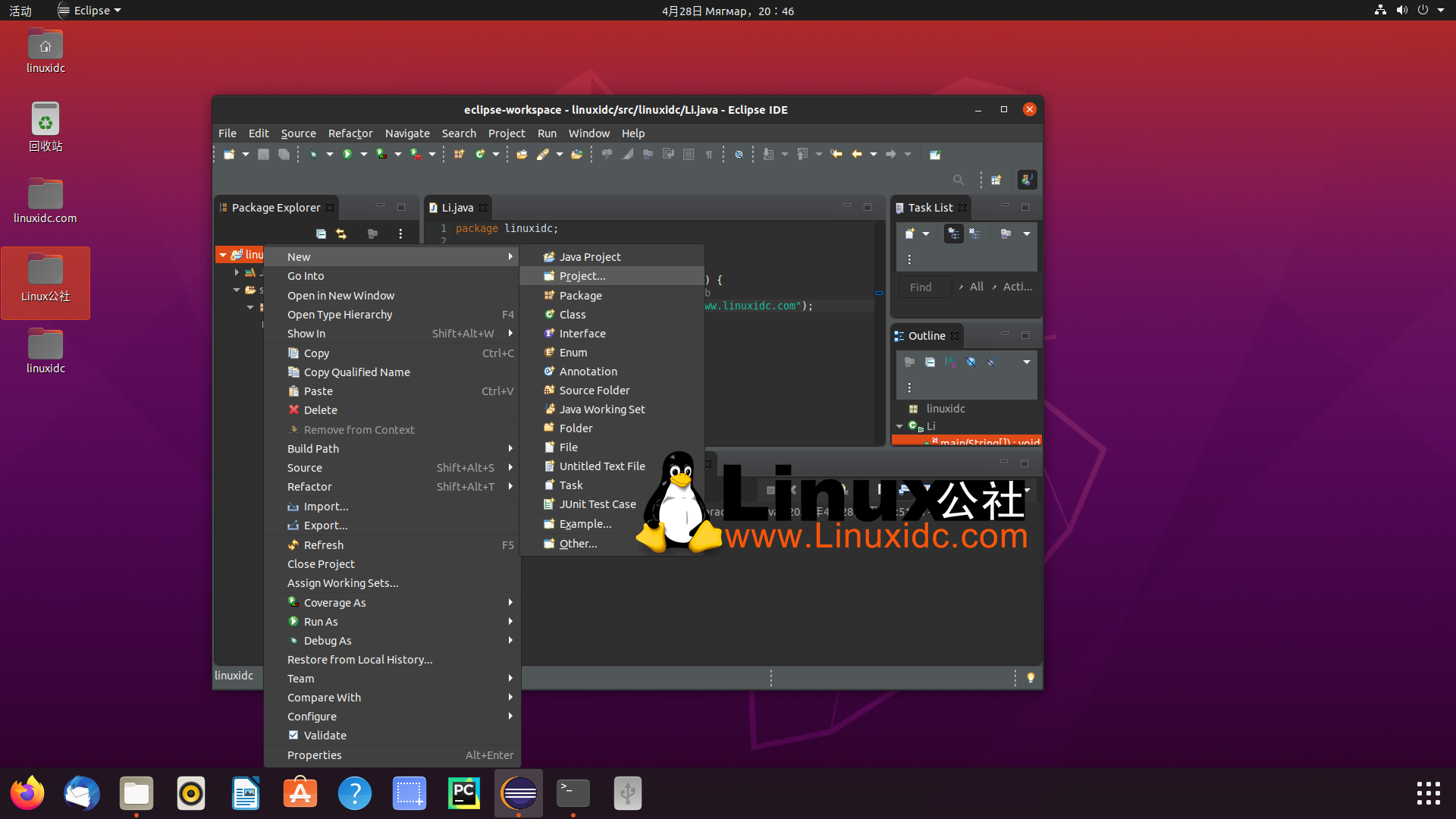Toggle Hide Fields in Outline view
1456x819 pixels.
coord(971,362)
